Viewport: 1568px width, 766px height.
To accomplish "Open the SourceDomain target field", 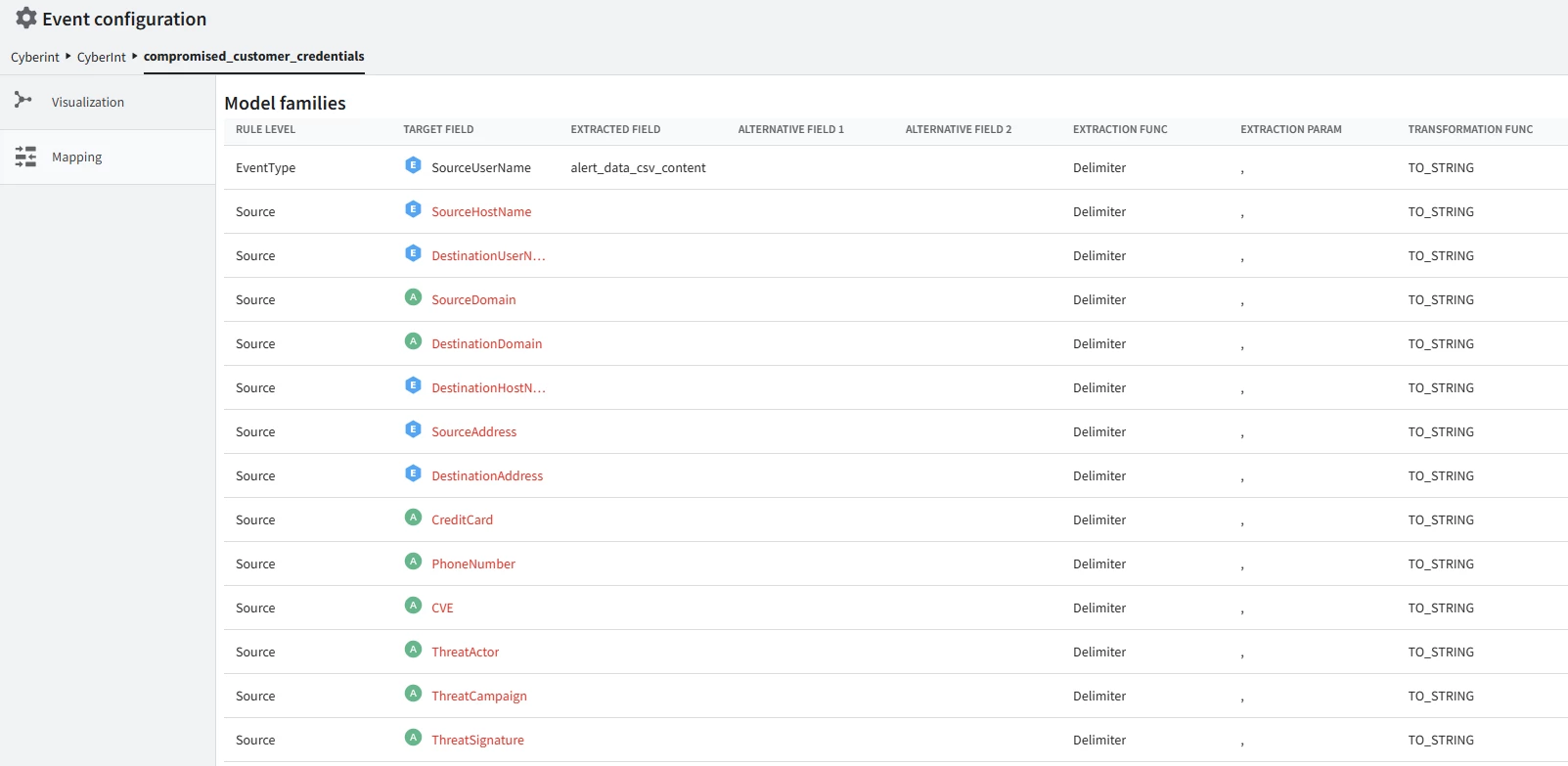I will (x=473, y=300).
